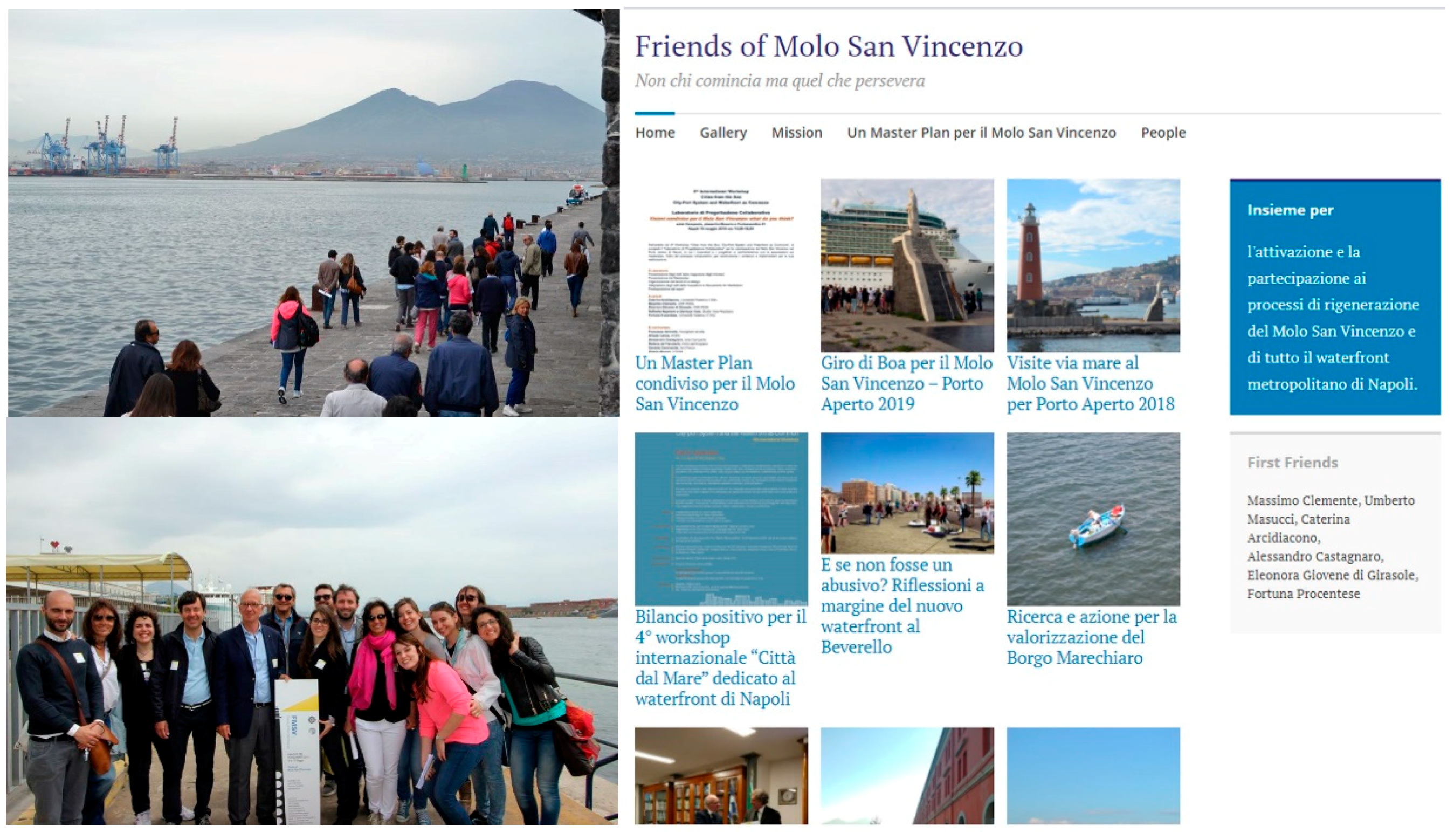Click the small boat on water thumbnail

click(x=1093, y=519)
